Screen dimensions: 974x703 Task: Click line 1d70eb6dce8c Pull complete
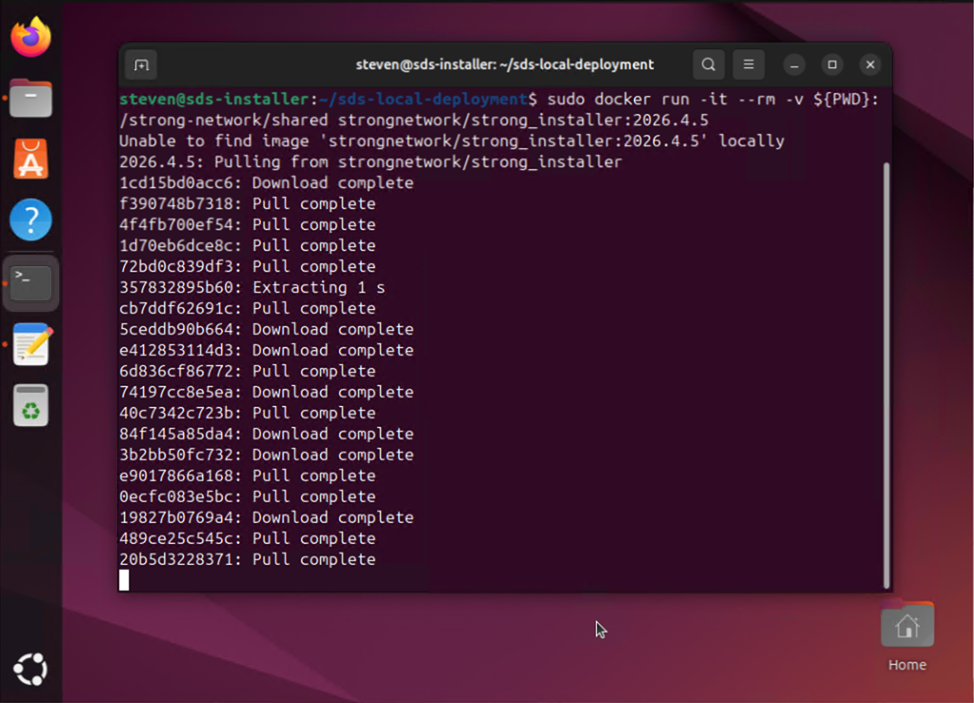(247, 246)
